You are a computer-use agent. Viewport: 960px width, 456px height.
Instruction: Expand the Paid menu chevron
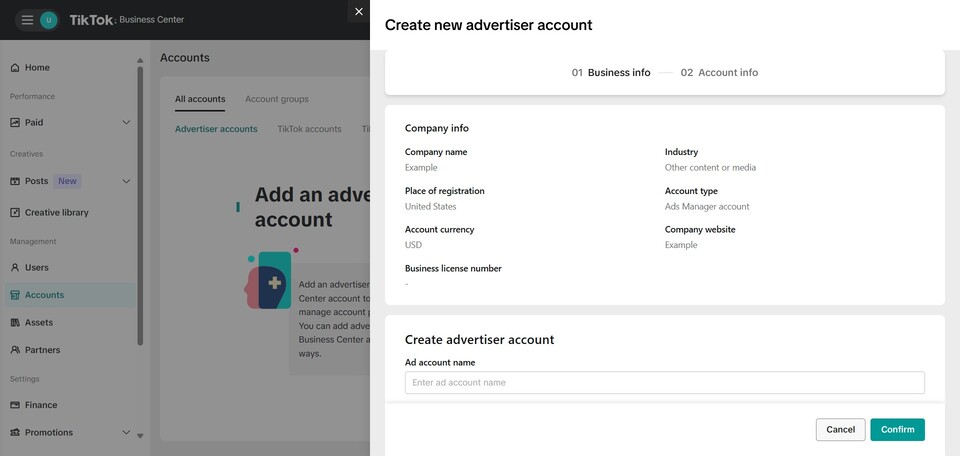pos(126,123)
